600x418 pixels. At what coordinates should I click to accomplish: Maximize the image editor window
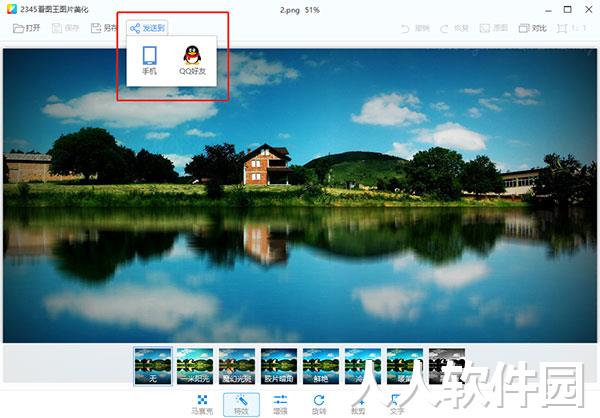tap(567, 9)
